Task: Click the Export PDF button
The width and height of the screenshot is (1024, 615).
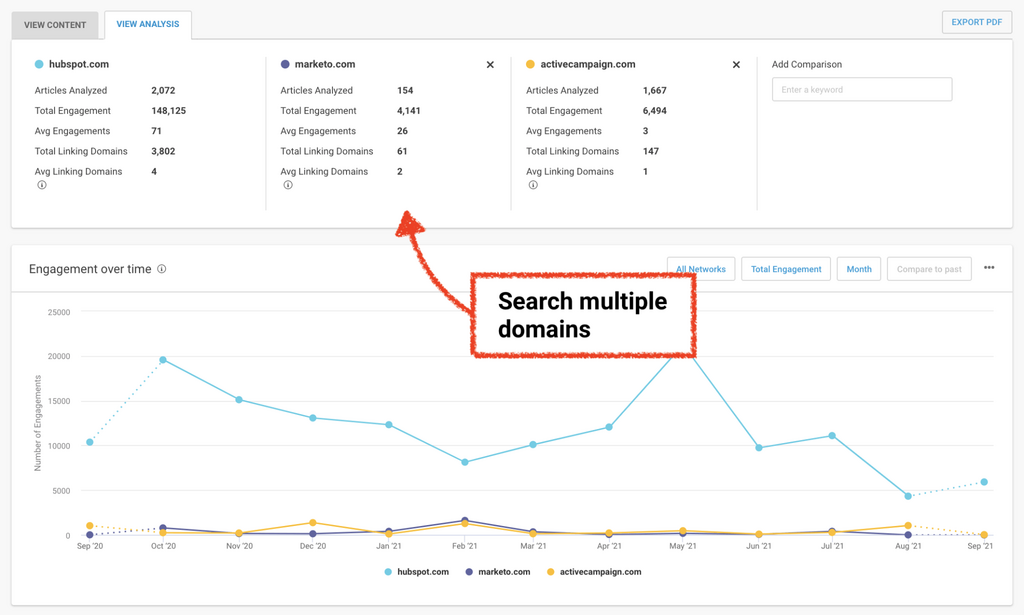Action: coord(976,22)
